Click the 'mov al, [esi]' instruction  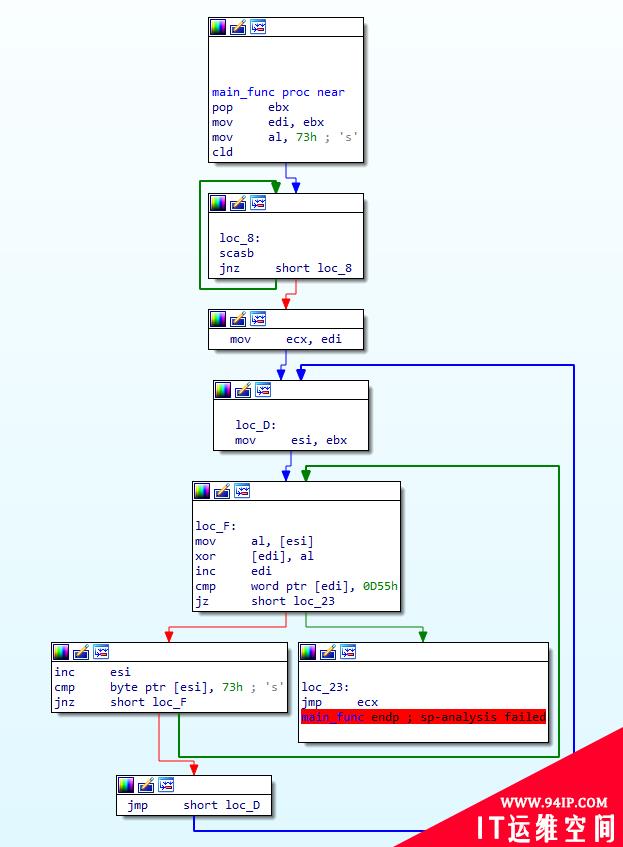coord(254,541)
